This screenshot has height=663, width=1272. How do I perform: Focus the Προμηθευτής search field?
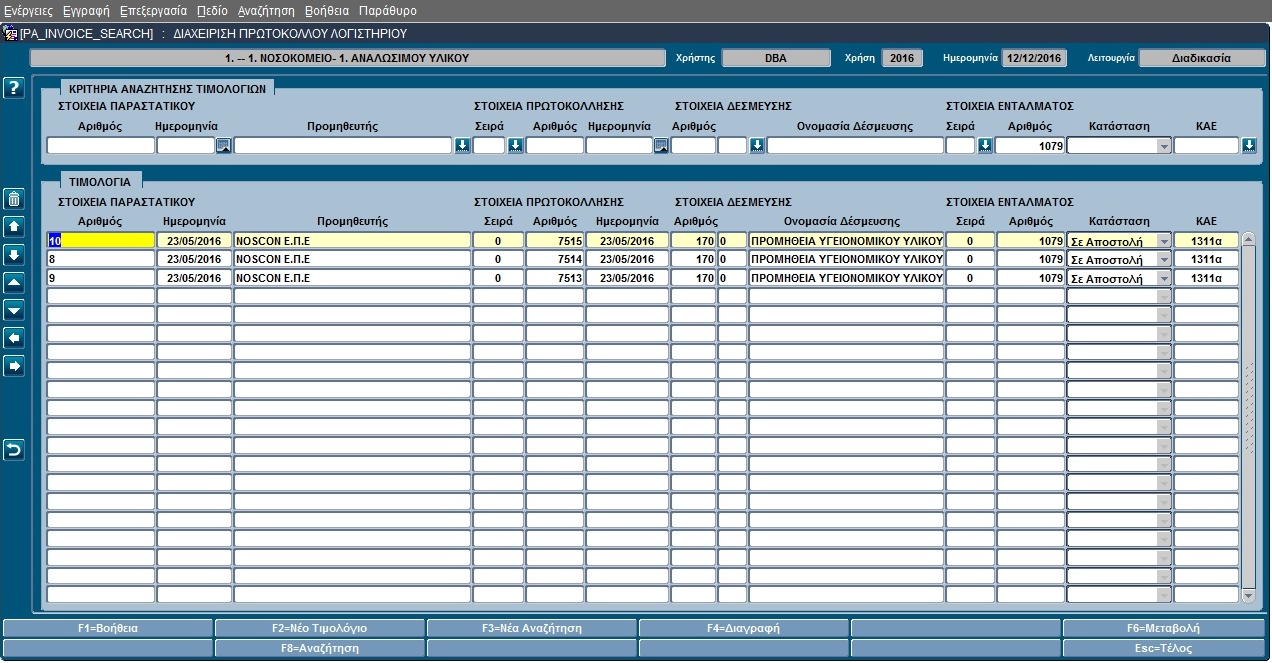point(343,146)
